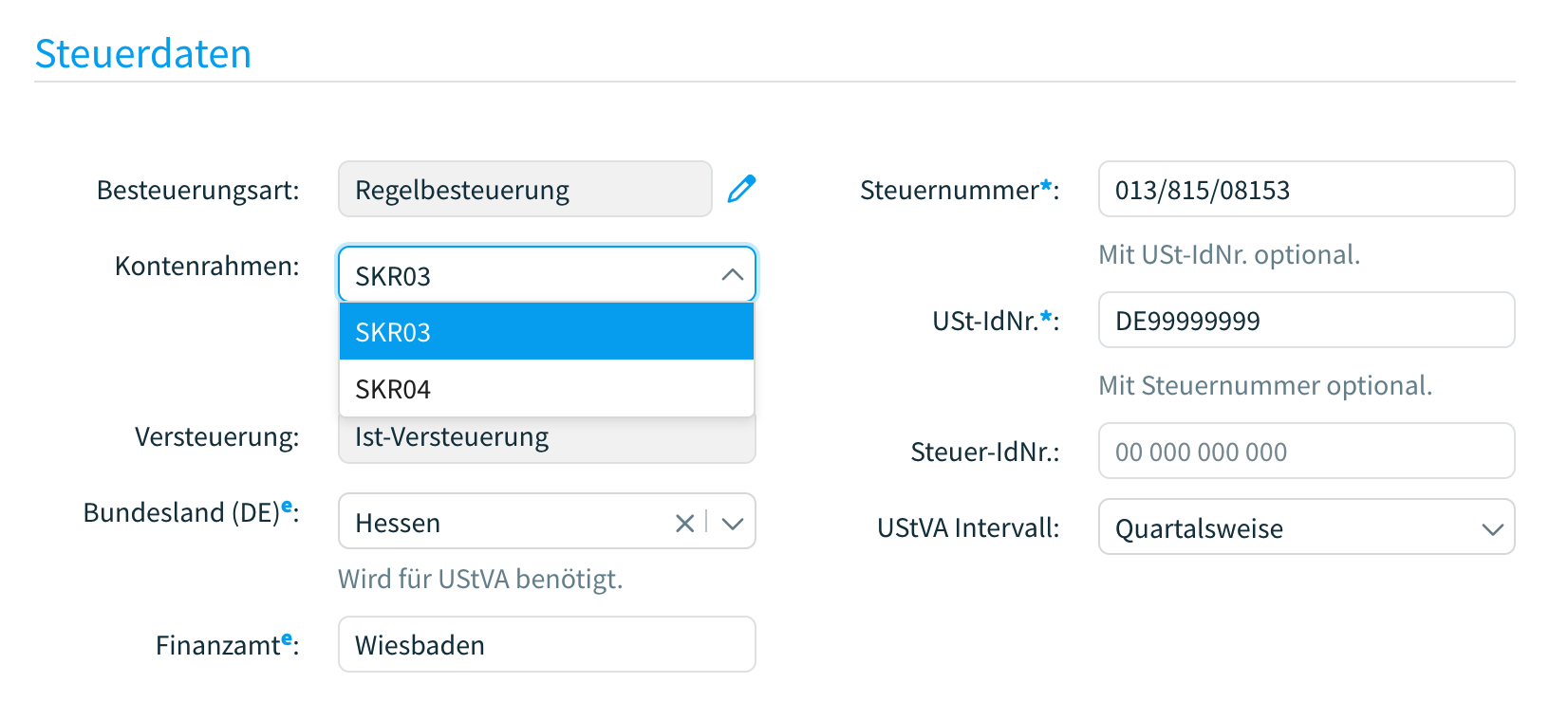Screen dimensions: 1568x720
Task: Open the UStVA Intervall Quartalsweise dropdown
Action: 1307,527
